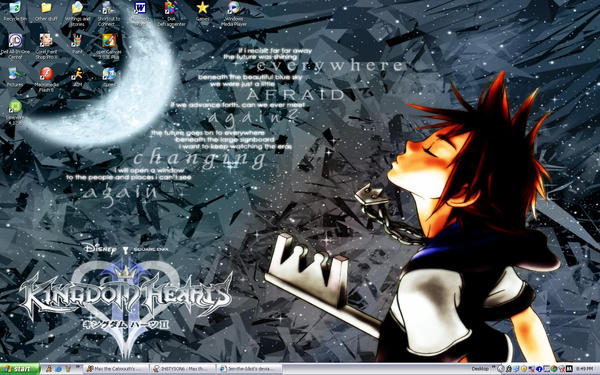Open the Writings and stories folder
Viewport: 600px width, 375px height.
77,14
